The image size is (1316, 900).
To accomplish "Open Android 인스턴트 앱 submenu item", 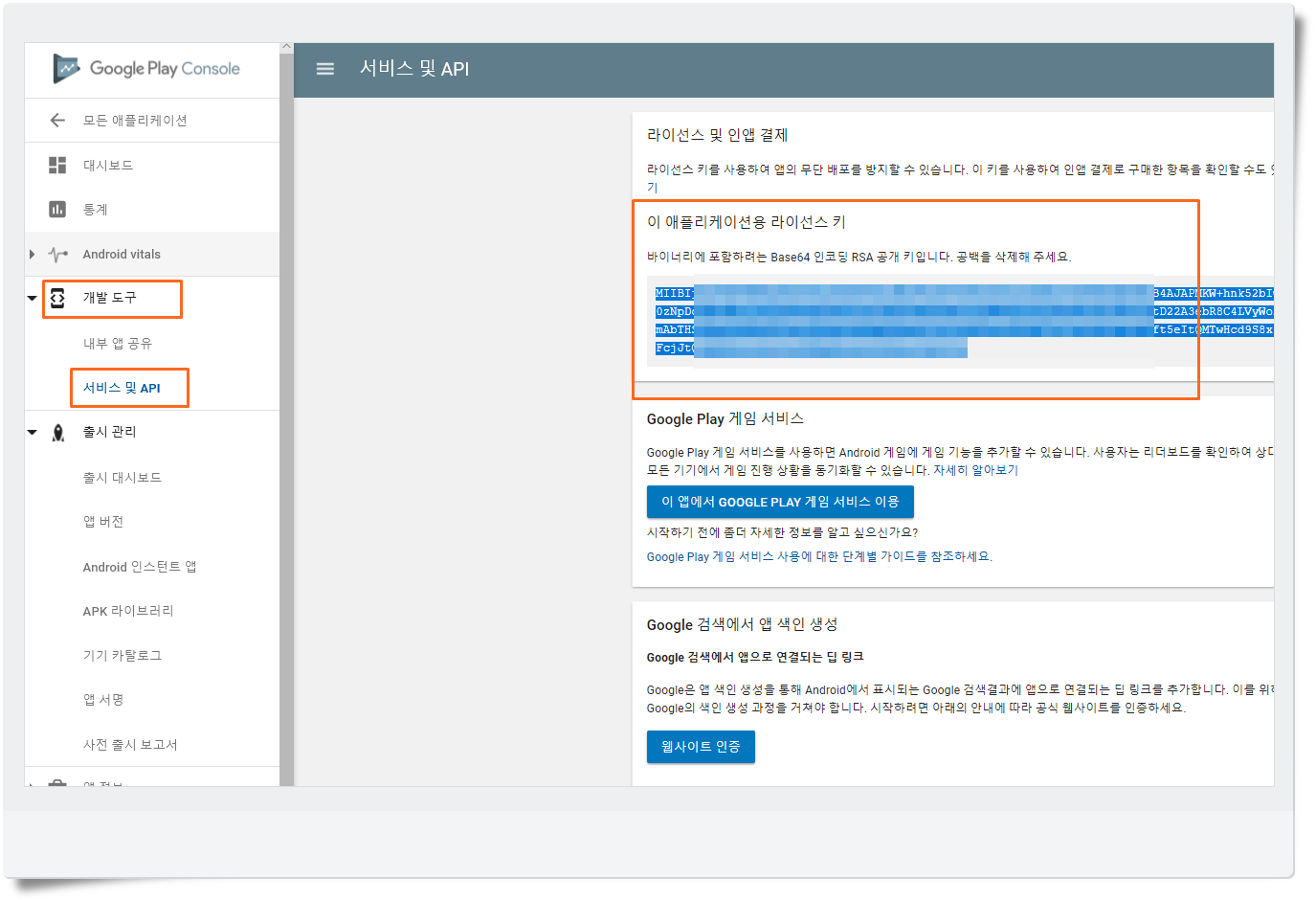I will [140, 567].
